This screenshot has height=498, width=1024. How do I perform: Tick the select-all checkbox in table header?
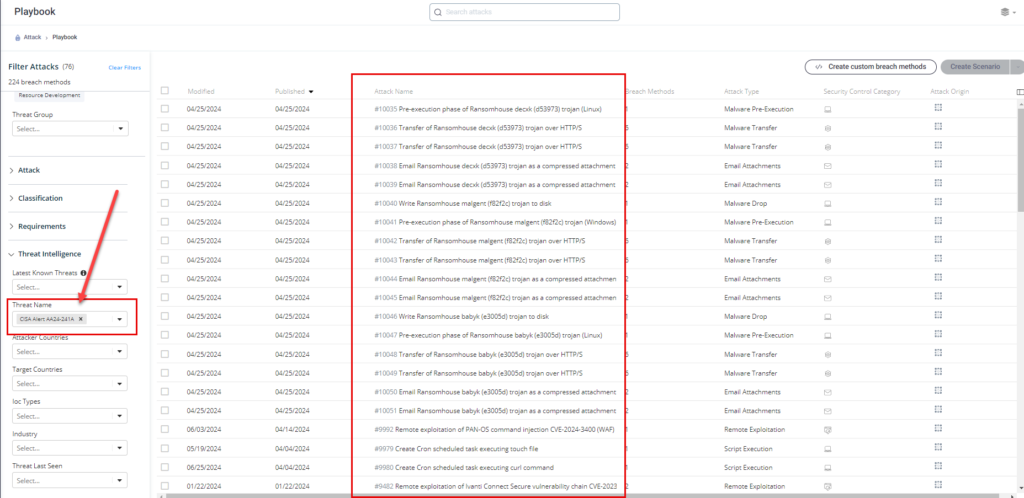165,91
